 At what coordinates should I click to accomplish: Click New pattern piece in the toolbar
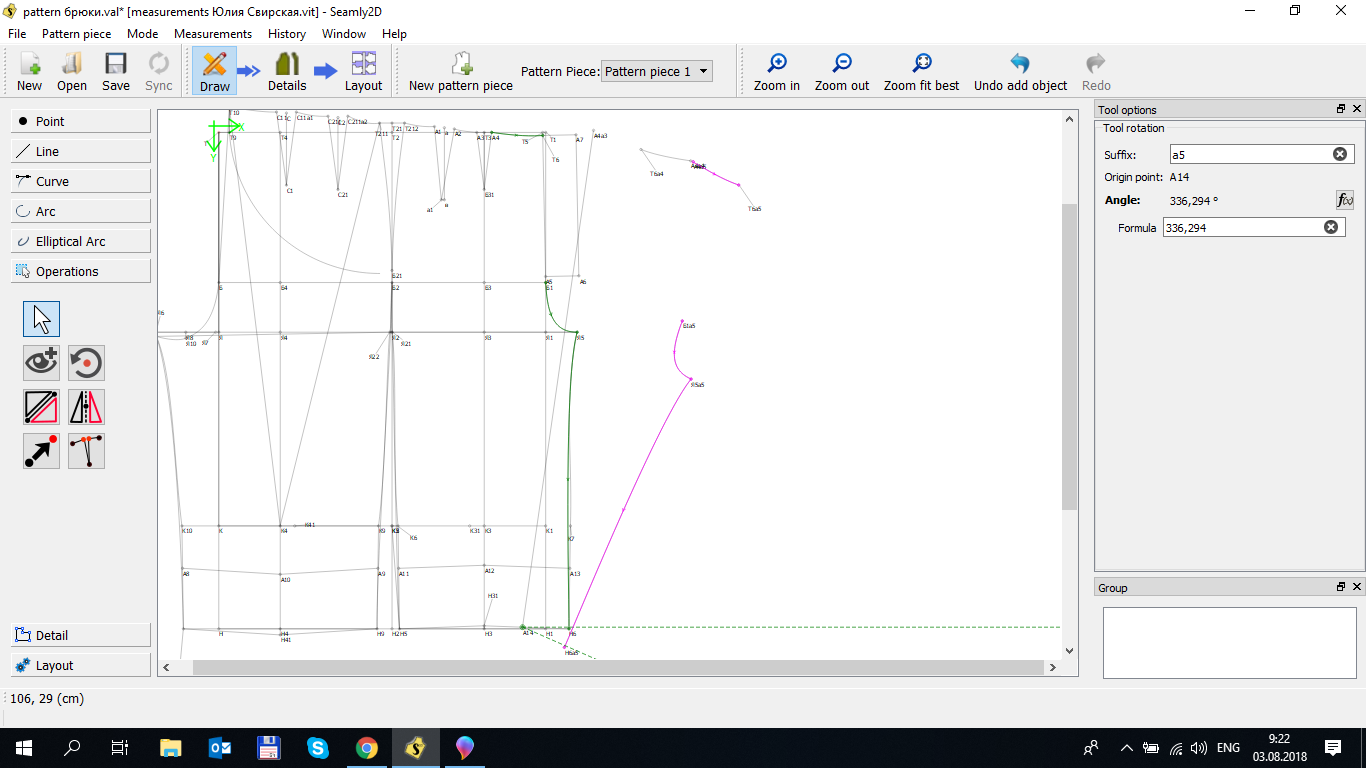[460, 72]
